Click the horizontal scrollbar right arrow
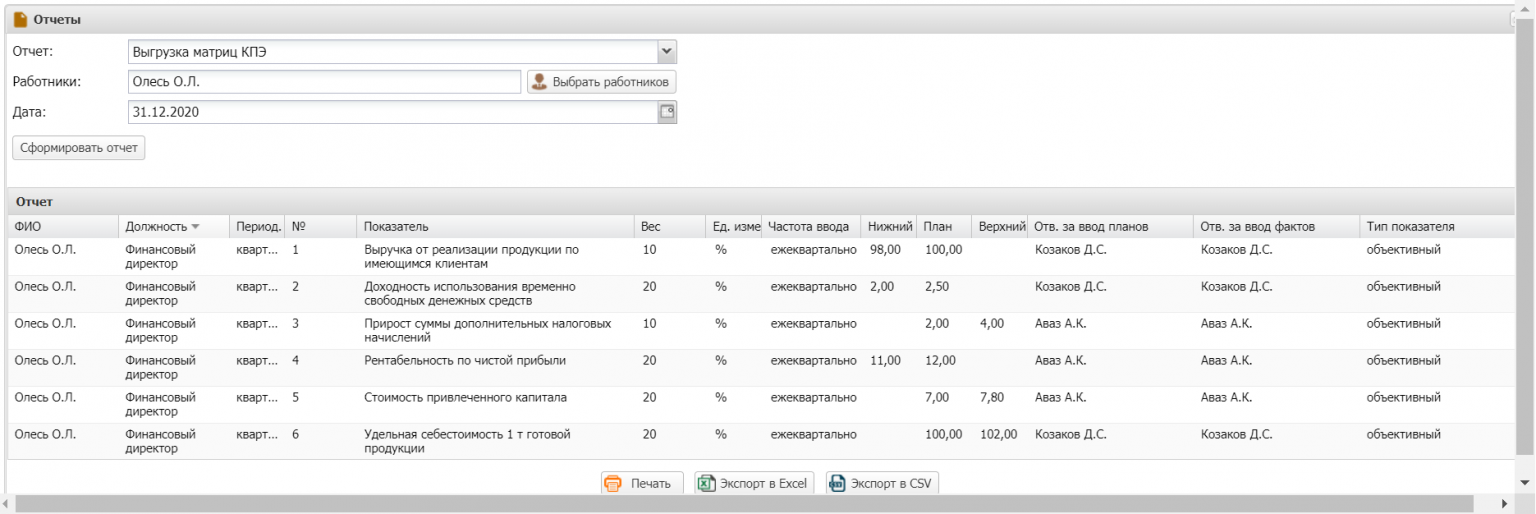This screenshot has width=1536, height=514. click(1505, 504)
